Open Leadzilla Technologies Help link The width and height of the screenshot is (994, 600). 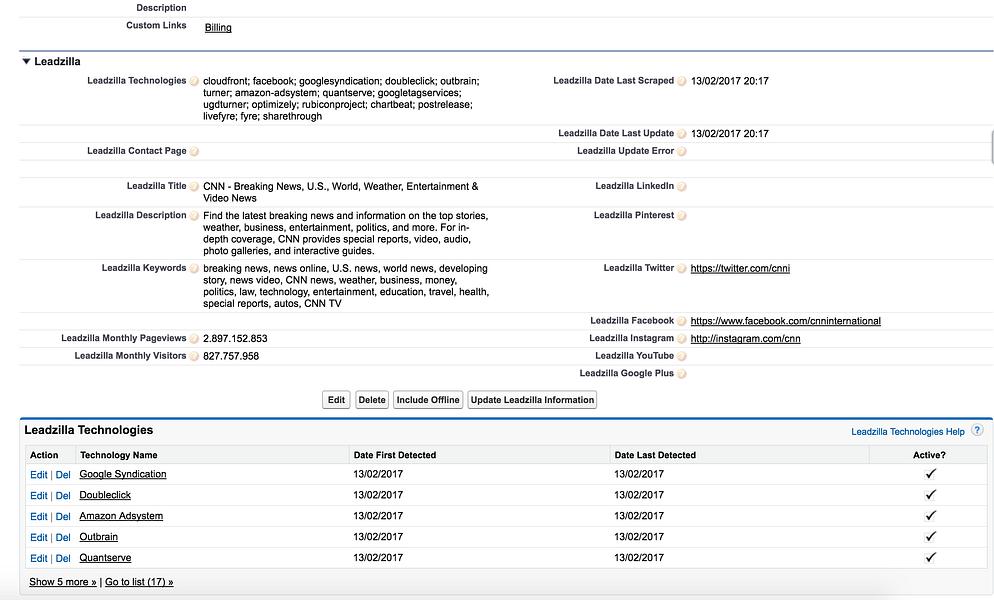coord(907,432)
